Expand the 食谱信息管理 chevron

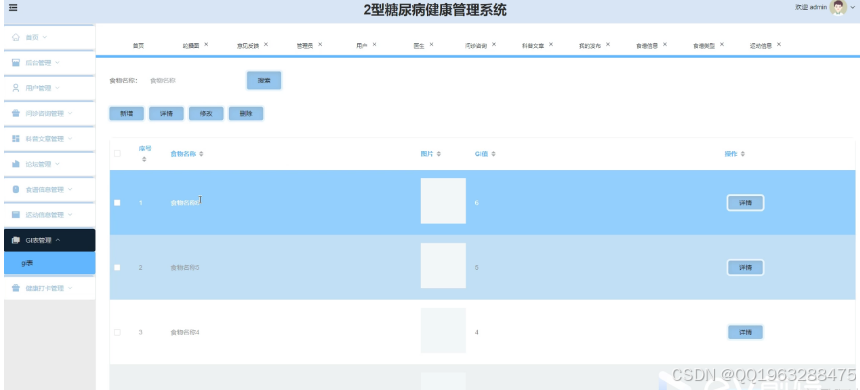[70, 189]
